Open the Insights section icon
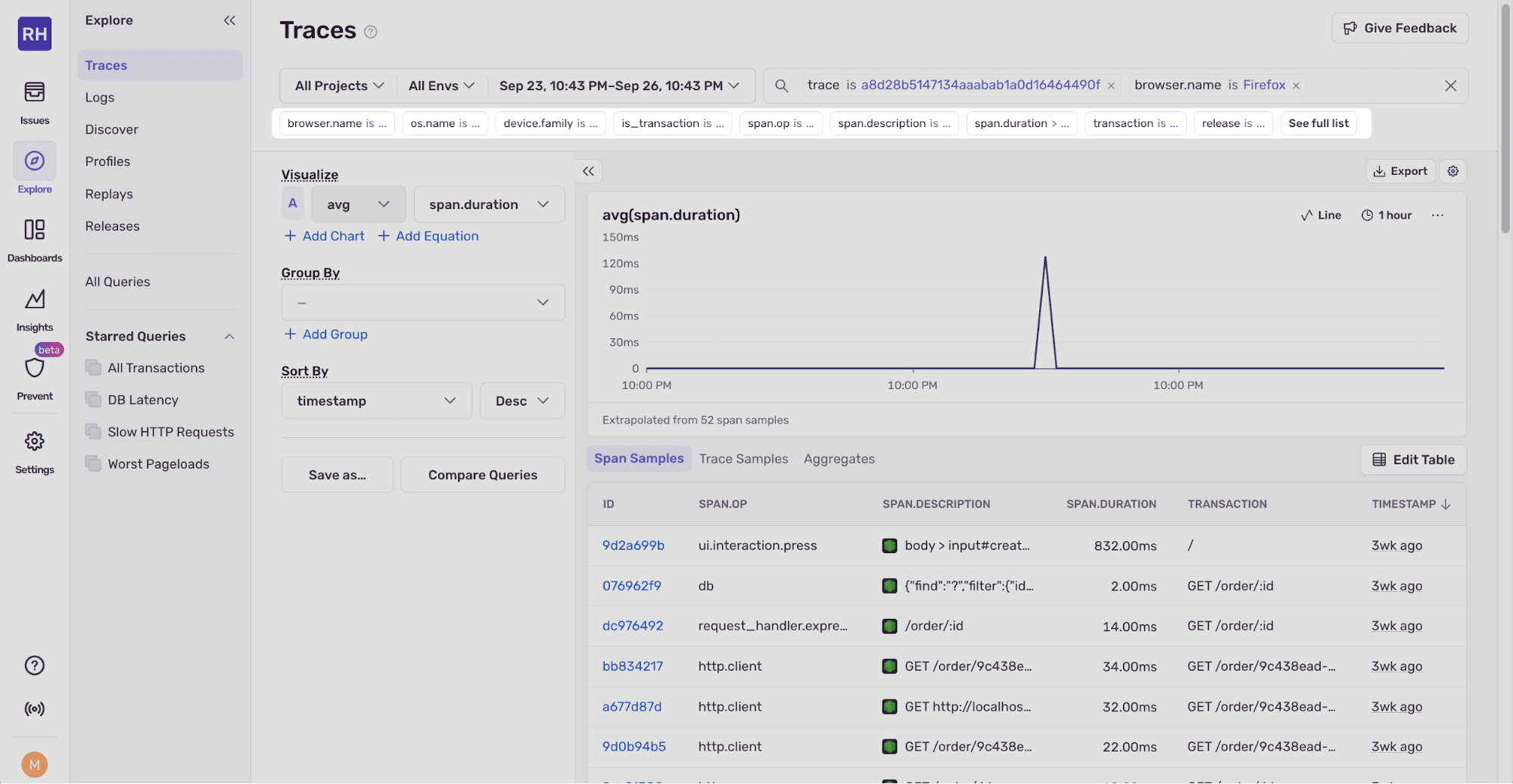This screenshot has height=784, width=1513. click(34, 309)
